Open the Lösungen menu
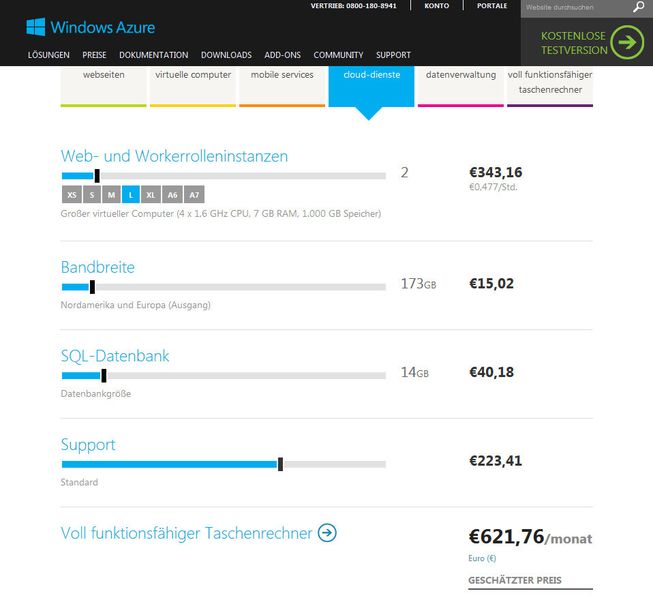The height and width of the screenshot is (600, 653). click(49, 55)
